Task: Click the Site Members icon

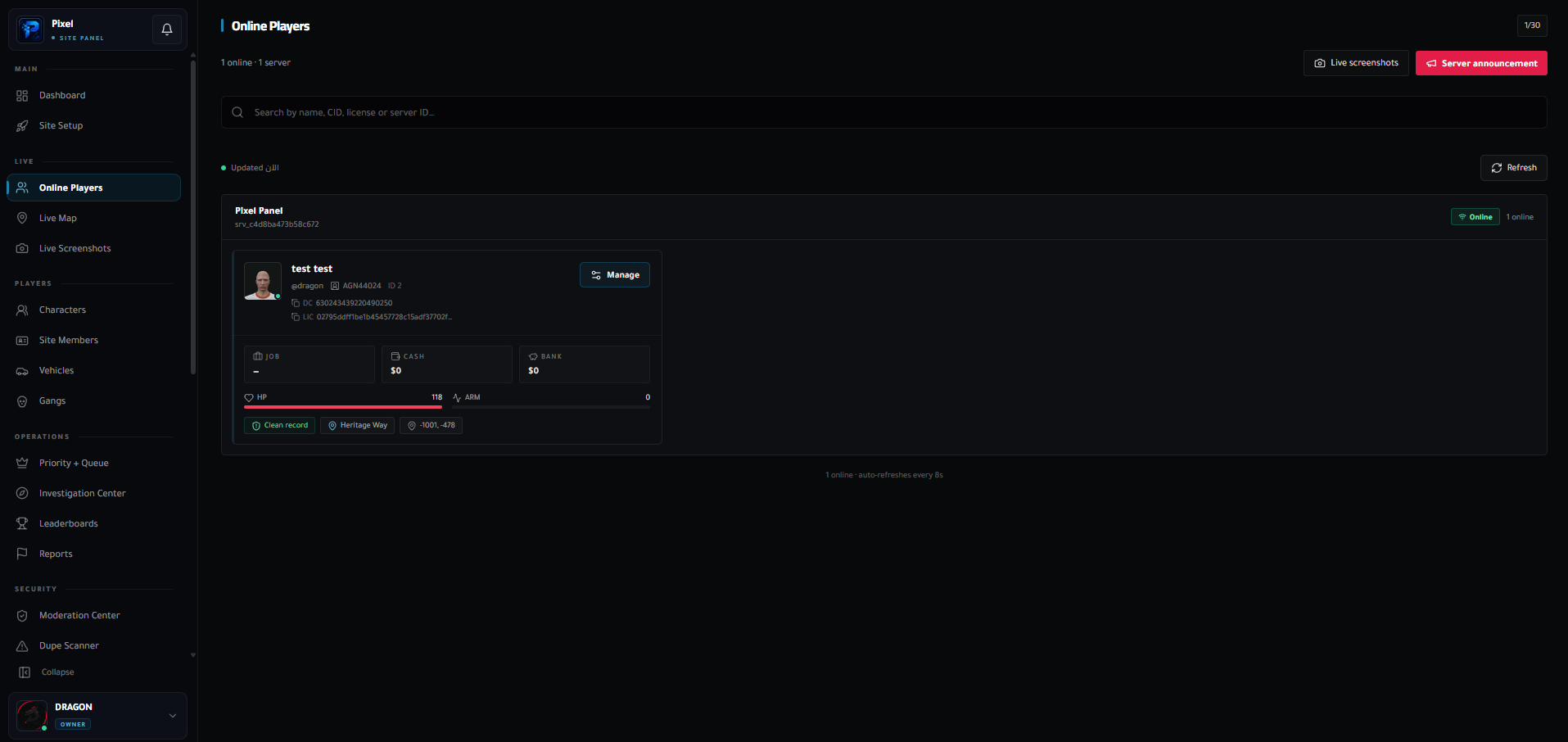Action: pyautogui.click(x=22, y=340)
